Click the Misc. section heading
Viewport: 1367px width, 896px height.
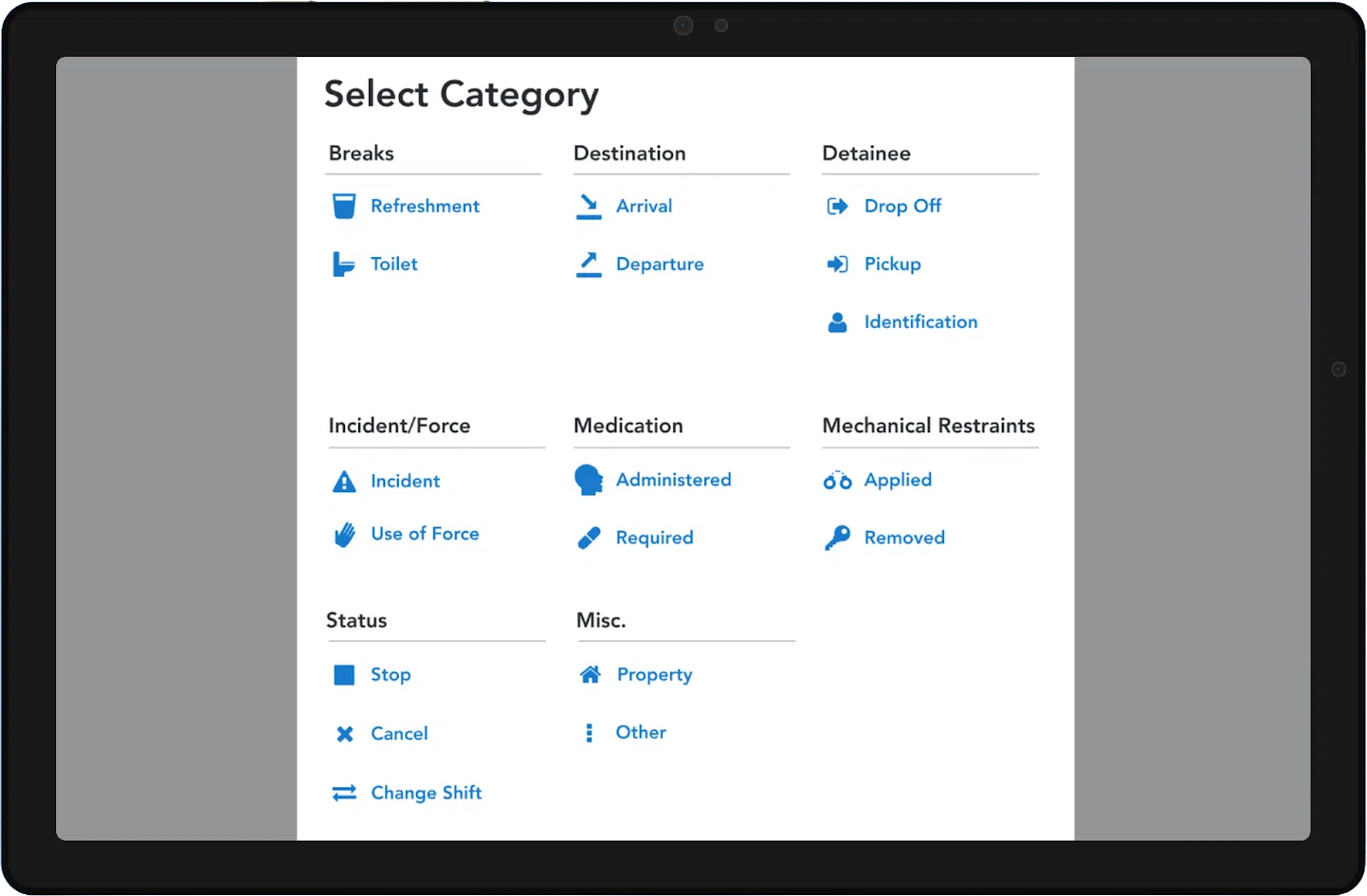point(601,620)
